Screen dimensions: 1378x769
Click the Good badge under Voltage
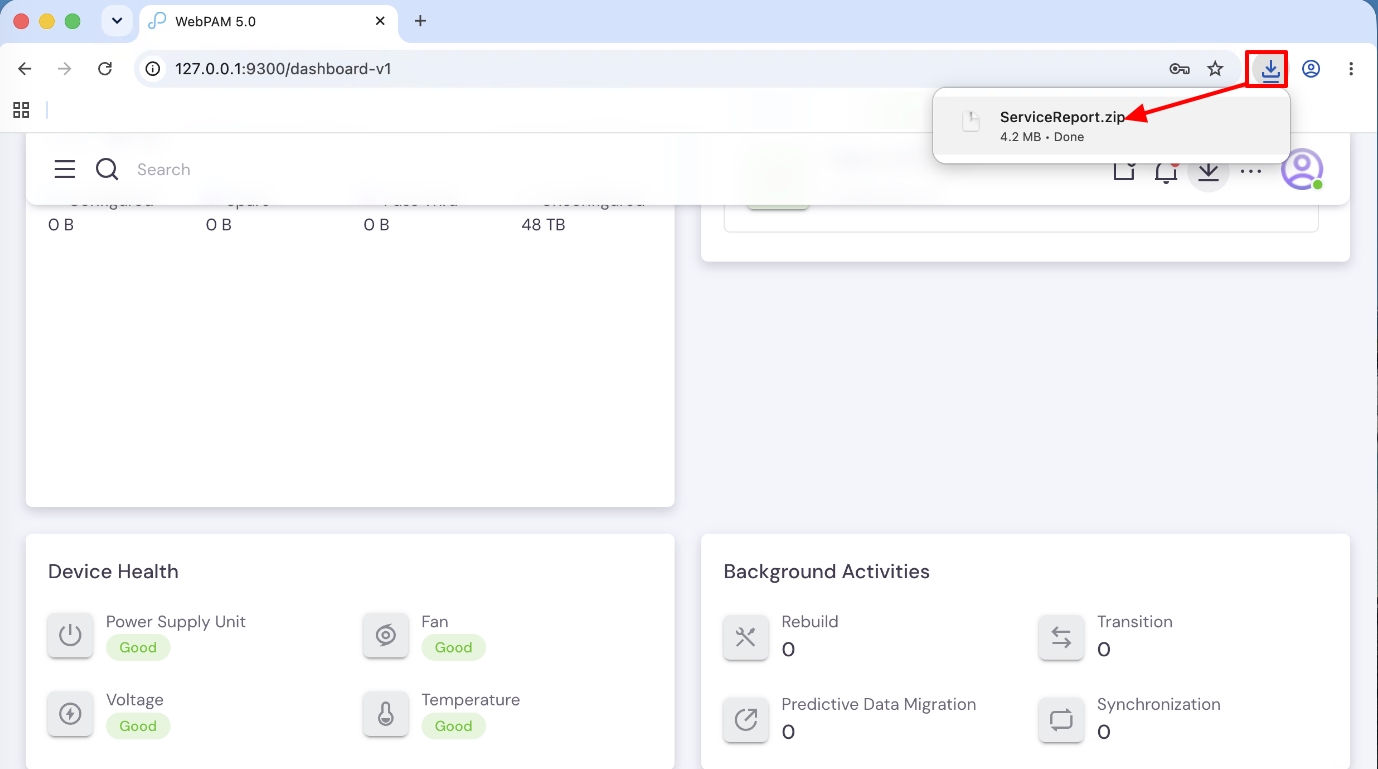138,726
